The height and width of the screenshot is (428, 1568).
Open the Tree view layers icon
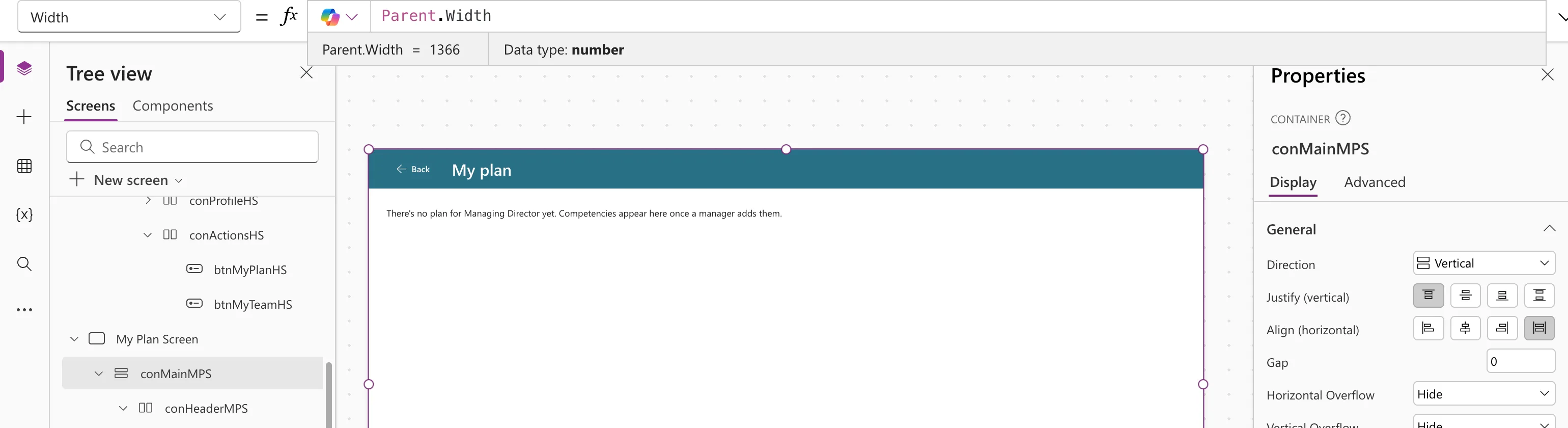click(24, 68)
